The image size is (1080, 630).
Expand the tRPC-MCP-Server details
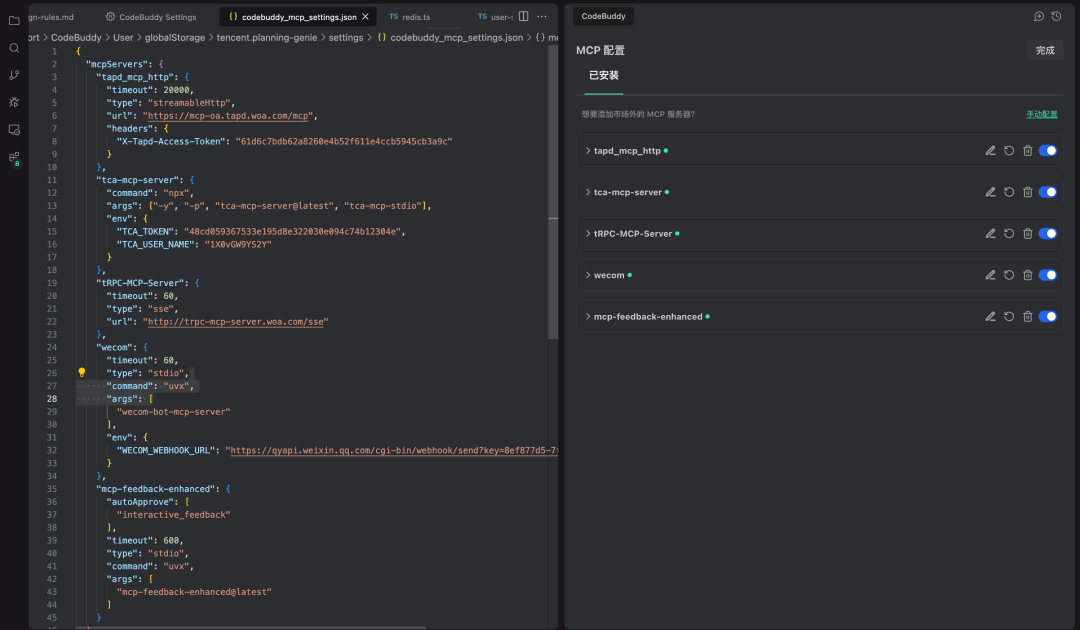pos(588,234)
